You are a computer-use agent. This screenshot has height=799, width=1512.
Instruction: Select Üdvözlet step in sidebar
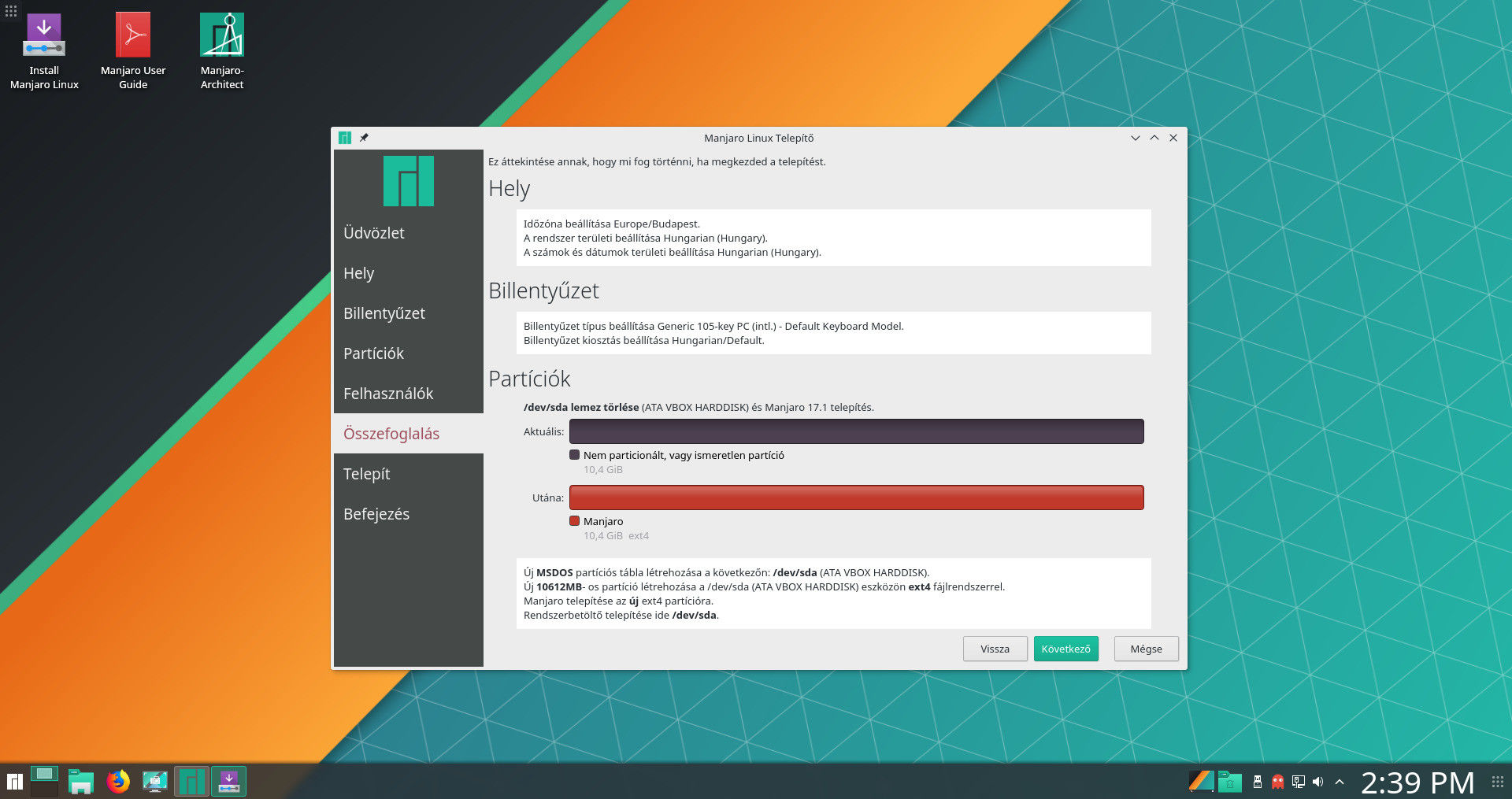408,233
